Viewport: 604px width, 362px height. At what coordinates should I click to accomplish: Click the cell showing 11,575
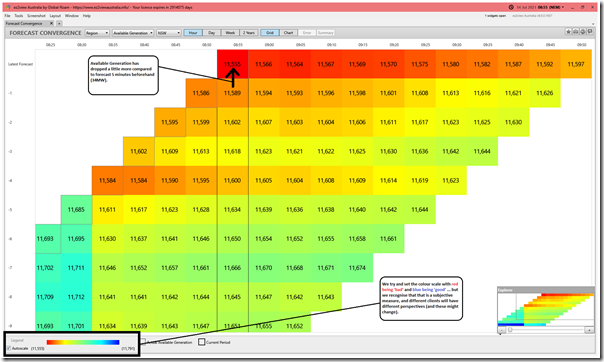(420, 64)
